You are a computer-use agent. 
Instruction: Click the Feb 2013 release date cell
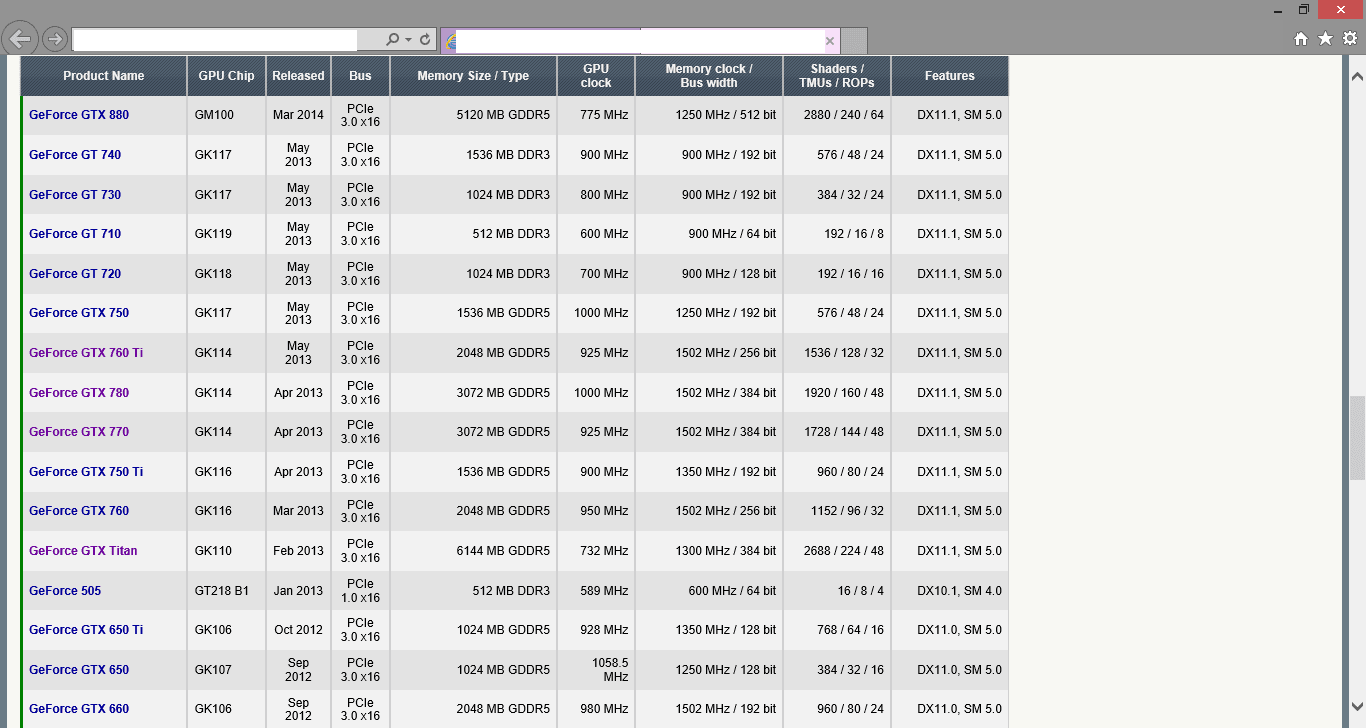[x=298, y=551]
